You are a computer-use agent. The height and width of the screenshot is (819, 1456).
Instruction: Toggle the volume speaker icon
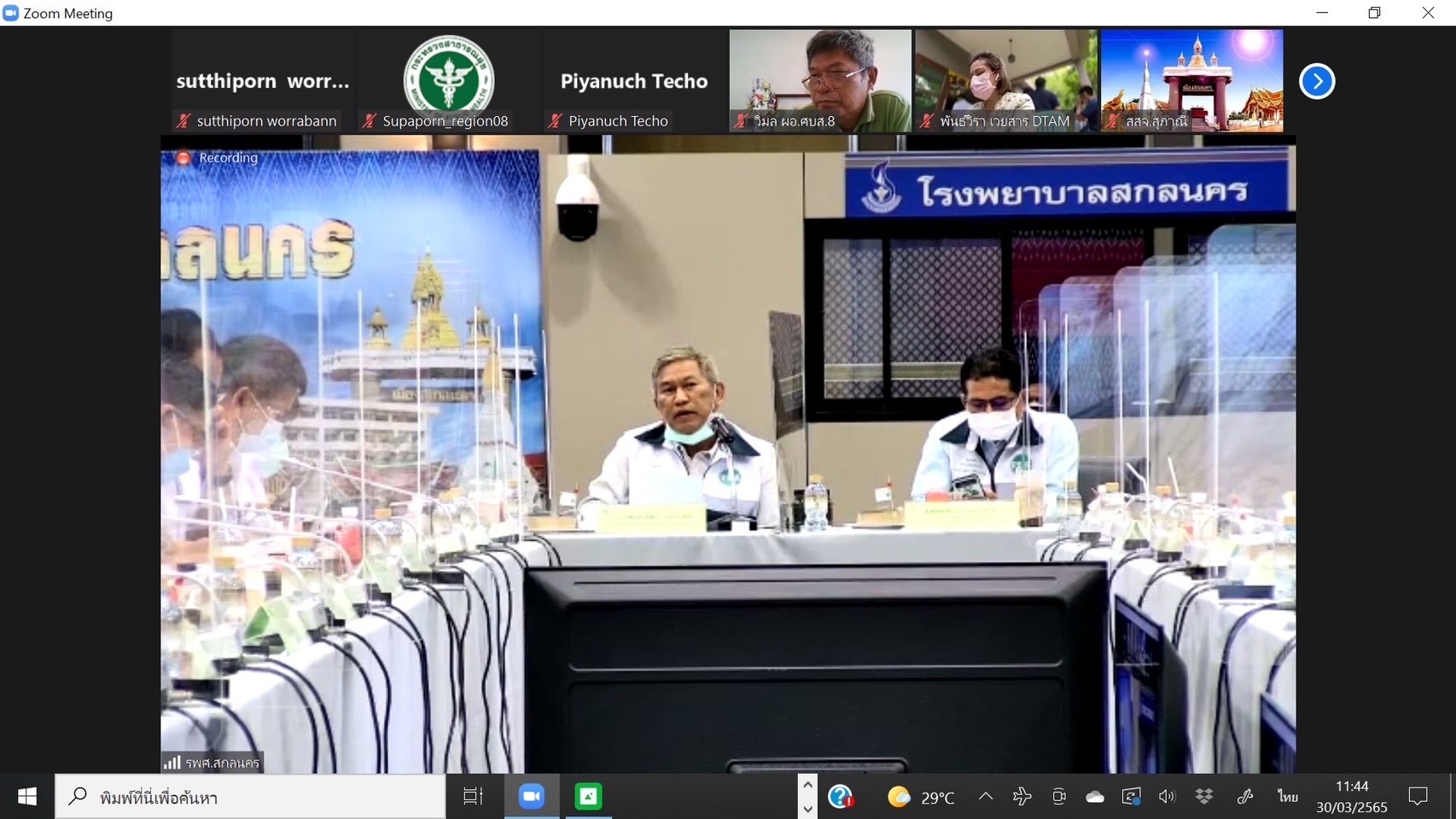pos(1168,797)
